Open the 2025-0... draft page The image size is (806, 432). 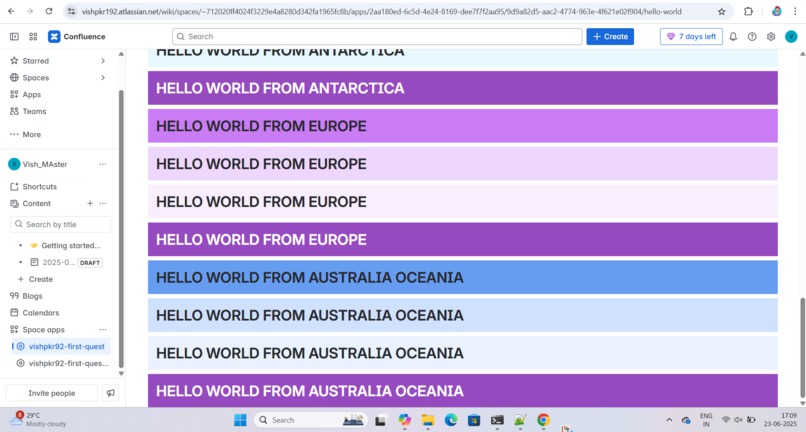point(59,262)
